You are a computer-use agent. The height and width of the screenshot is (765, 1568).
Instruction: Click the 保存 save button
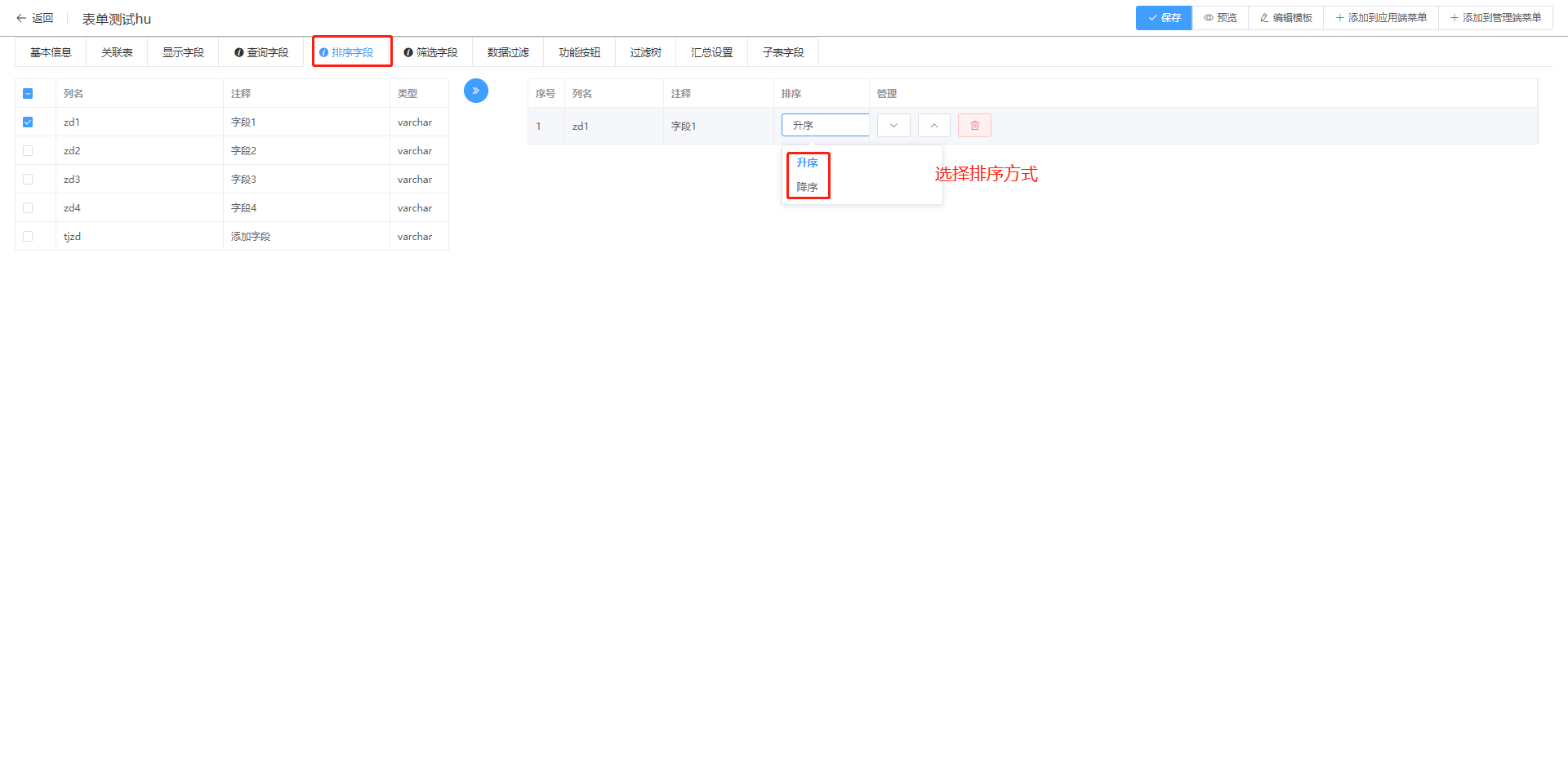[1164, 18]
